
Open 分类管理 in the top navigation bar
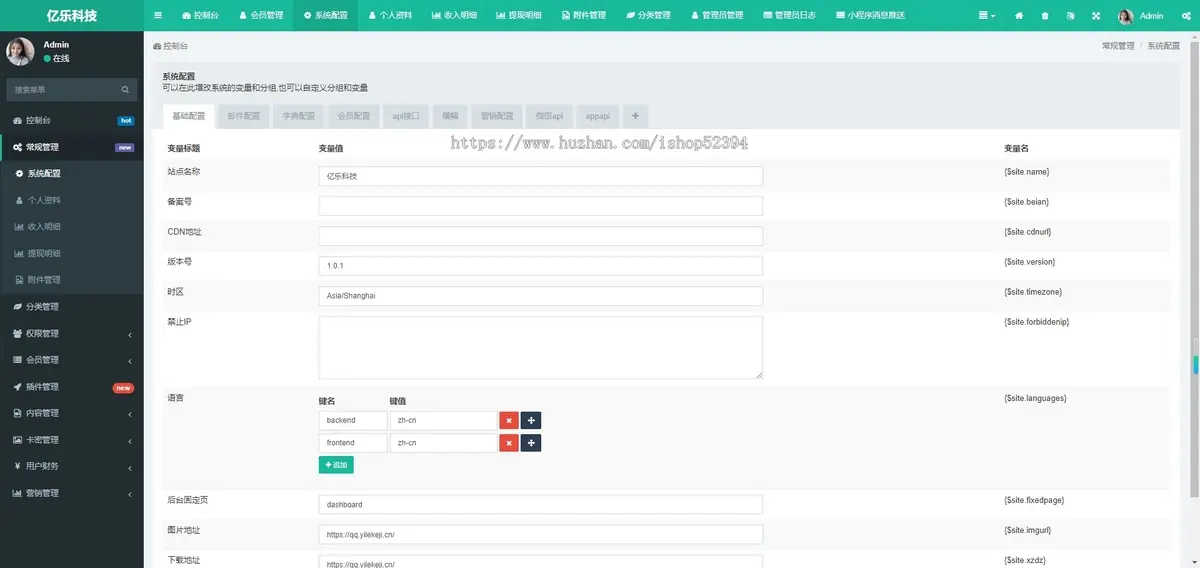(649, 15)
